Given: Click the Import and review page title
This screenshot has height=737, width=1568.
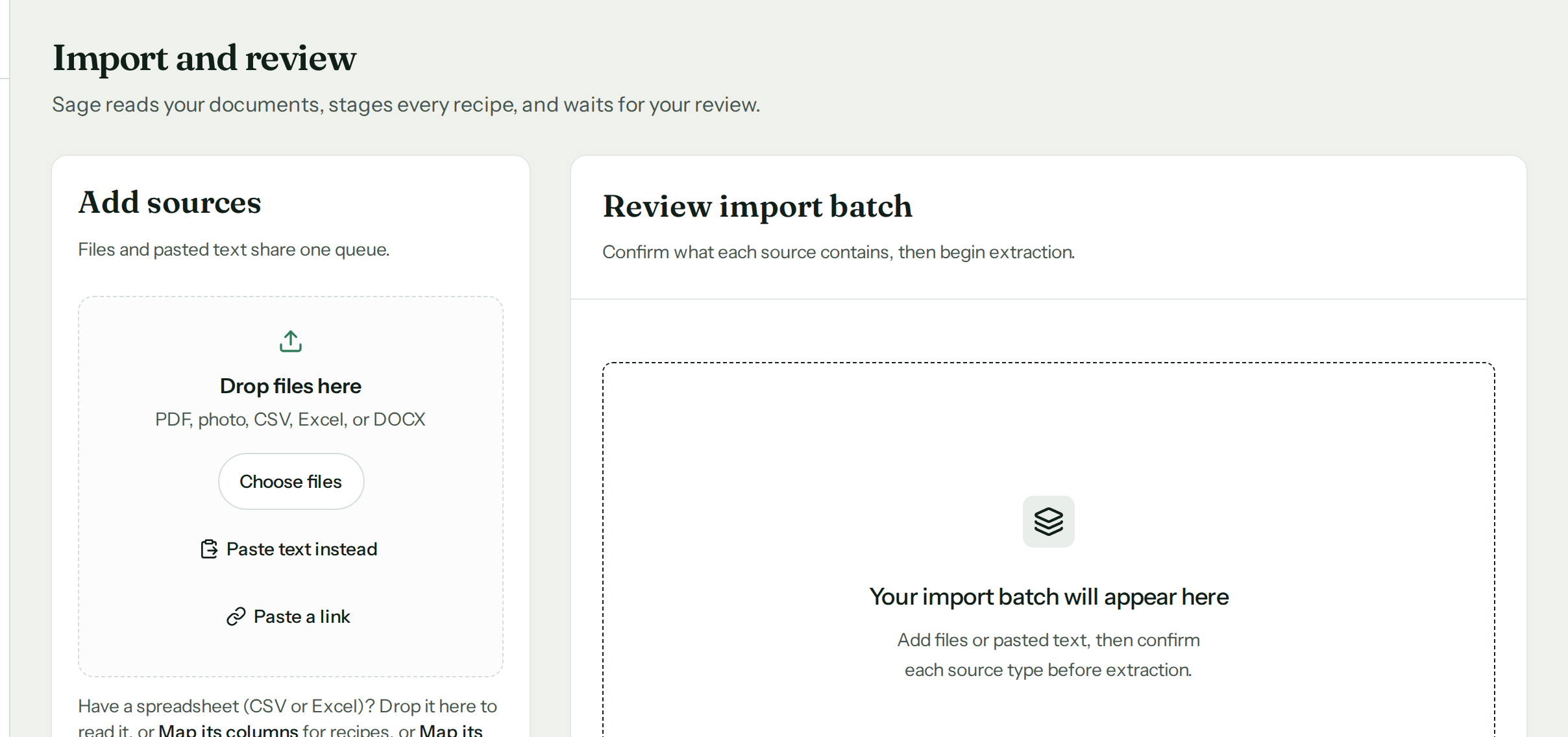Looking at the screenshot, I should (x=204, y=58).
